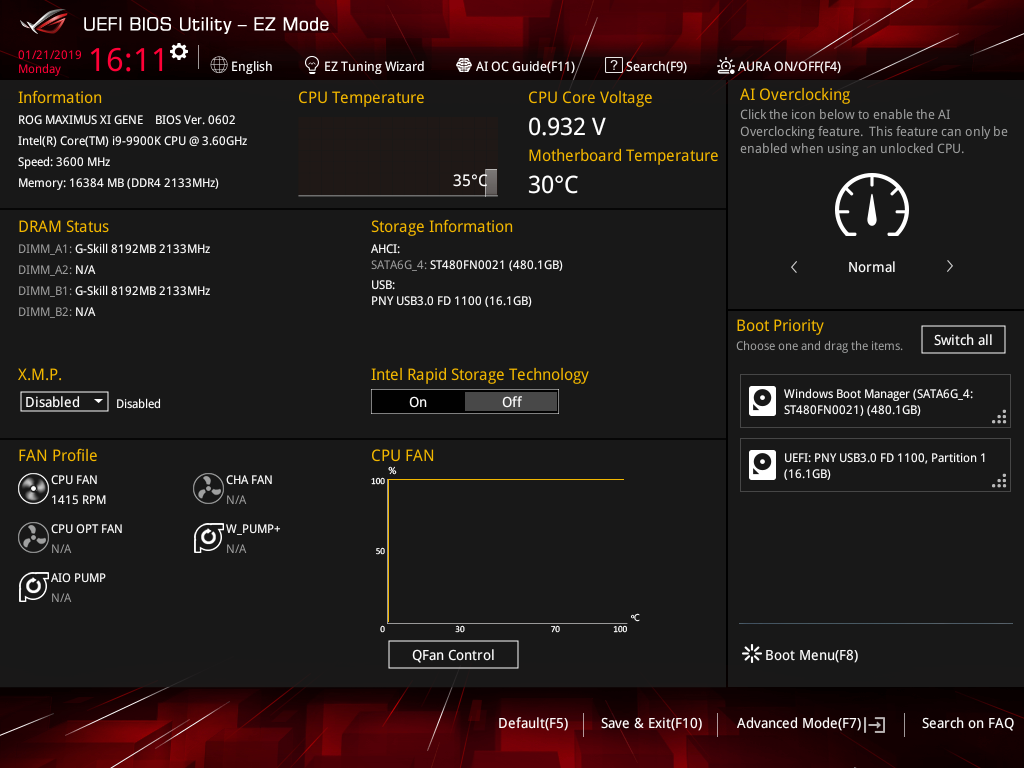
Task: Open QFan Control
Action: click(453, 654)
